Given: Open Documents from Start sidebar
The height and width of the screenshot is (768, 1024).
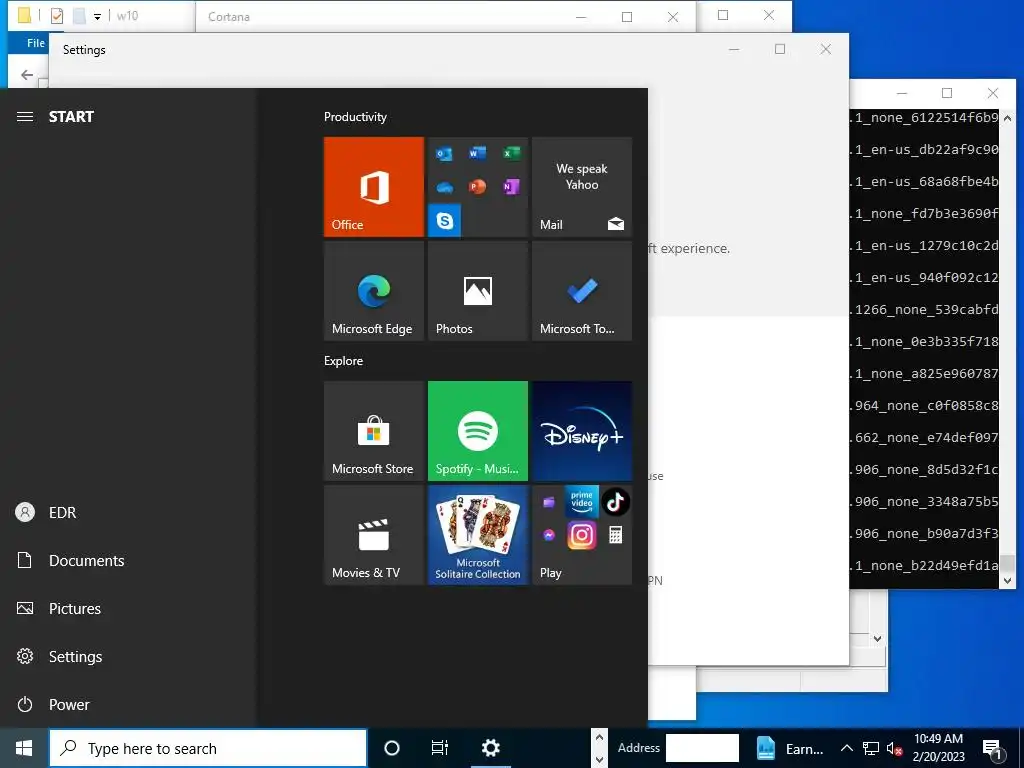Looking at the screenshot, I should [x=127, y=560].
